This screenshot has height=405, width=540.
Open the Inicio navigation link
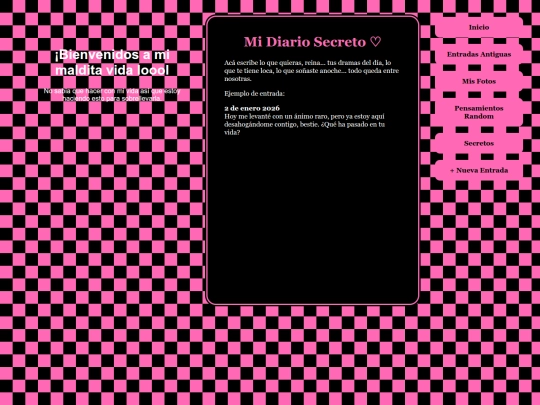click(x=479, y=27)
